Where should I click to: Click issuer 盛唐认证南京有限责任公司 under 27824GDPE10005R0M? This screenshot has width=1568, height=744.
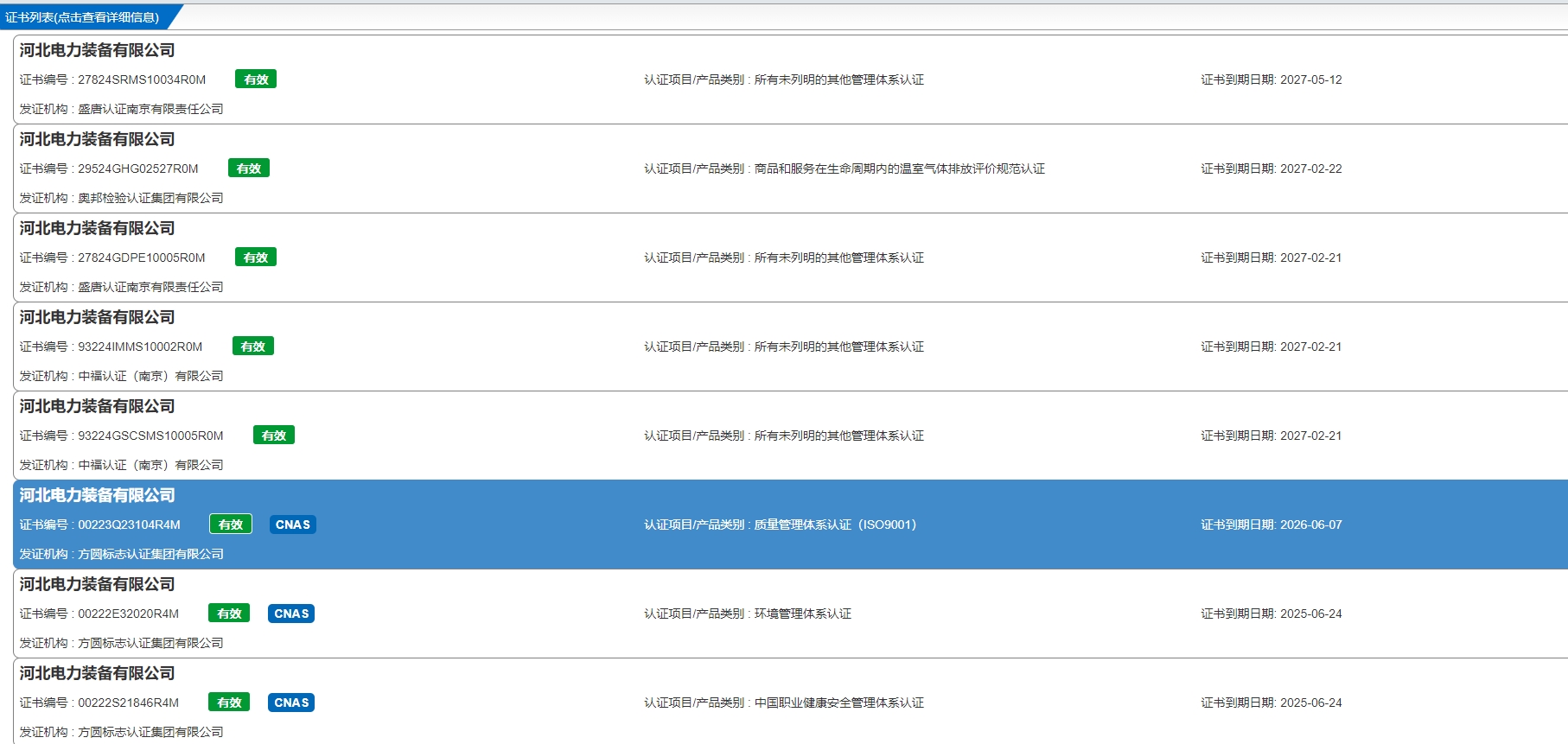click(150, 287)
